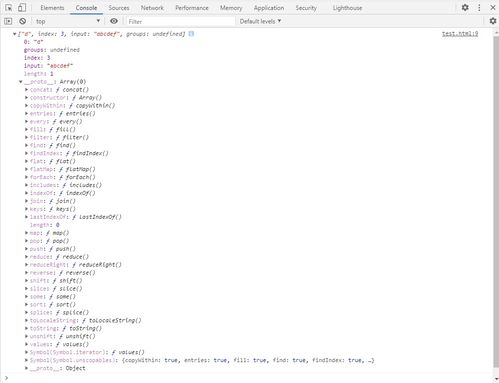Focus the Filter input field

[x=181, y=21]
